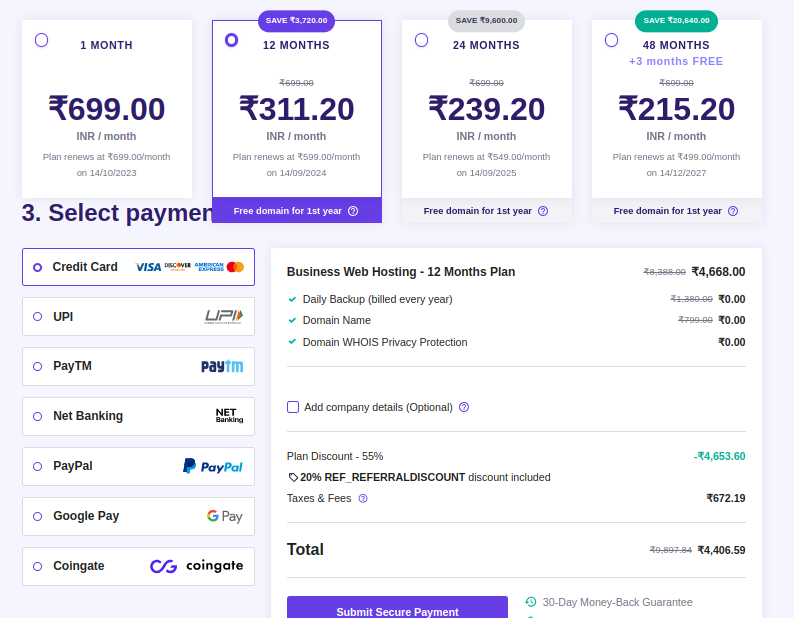Click help icon next to Taxes & Fees
Viewport: 794px width, 618px height.
tap(363, 498)
